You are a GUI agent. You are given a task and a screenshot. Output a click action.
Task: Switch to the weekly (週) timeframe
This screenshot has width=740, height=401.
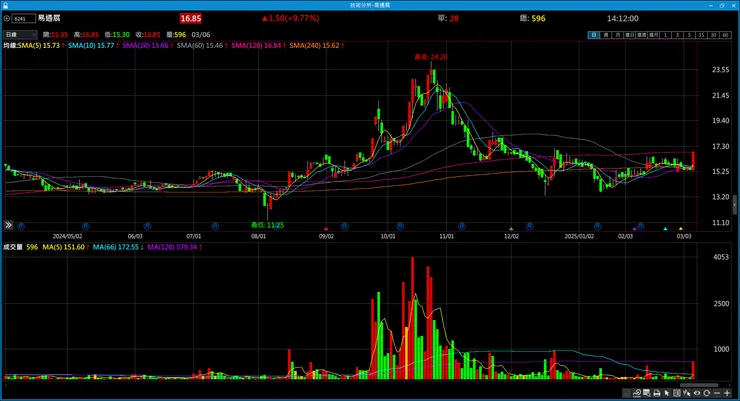(x=605, y=35)
